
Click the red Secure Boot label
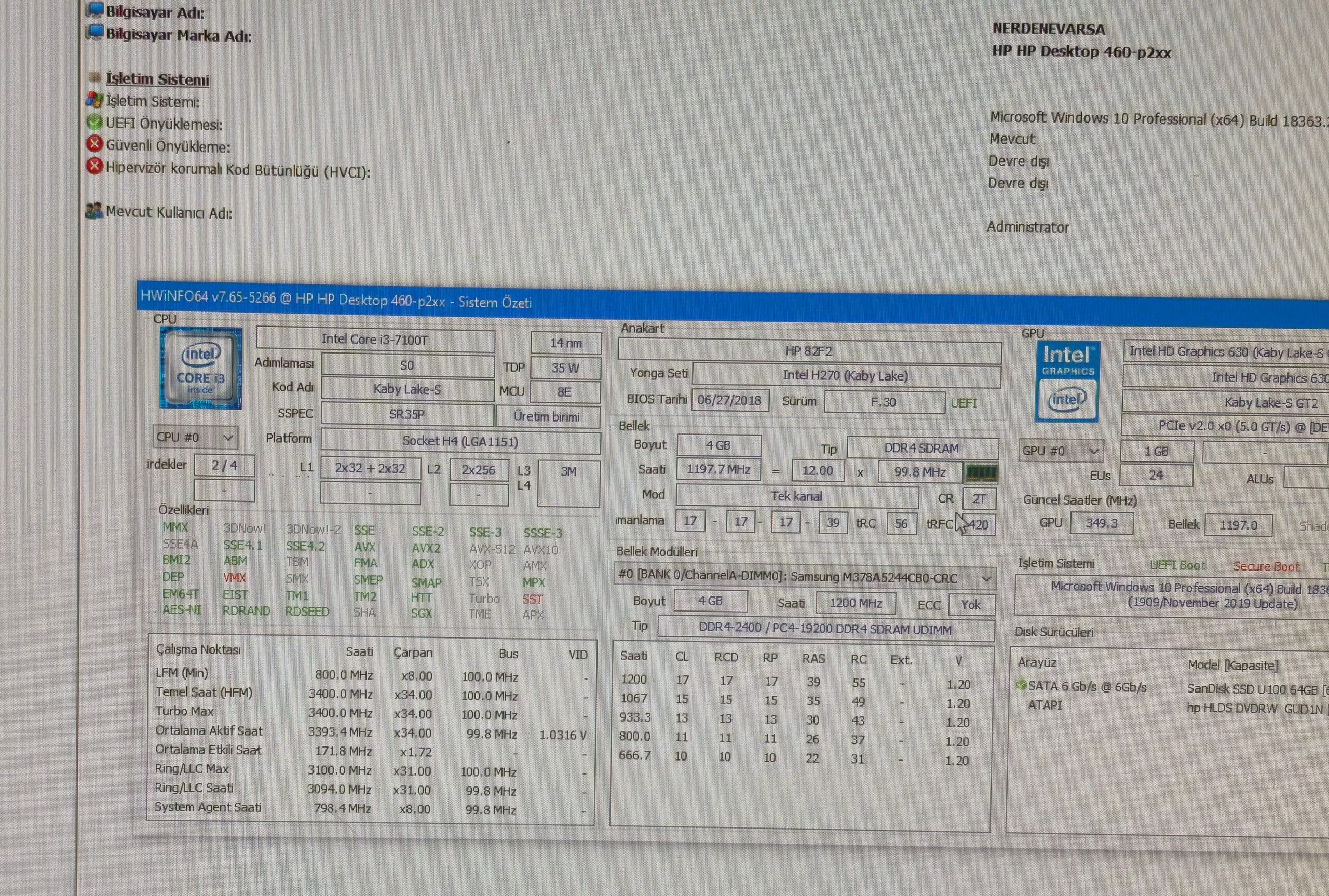pyautogui.click(x=1266, y=567)
